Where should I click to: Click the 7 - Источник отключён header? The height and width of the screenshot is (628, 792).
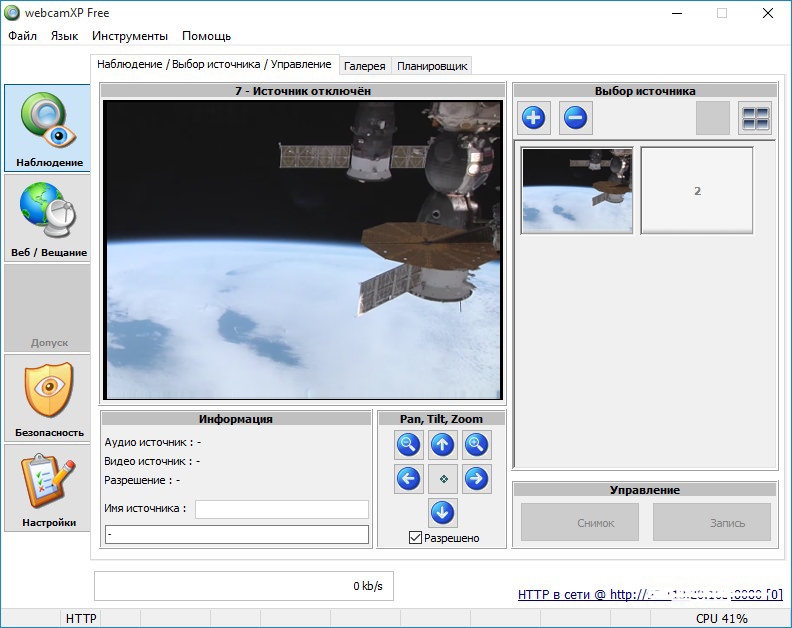click(x=303, y=91)
